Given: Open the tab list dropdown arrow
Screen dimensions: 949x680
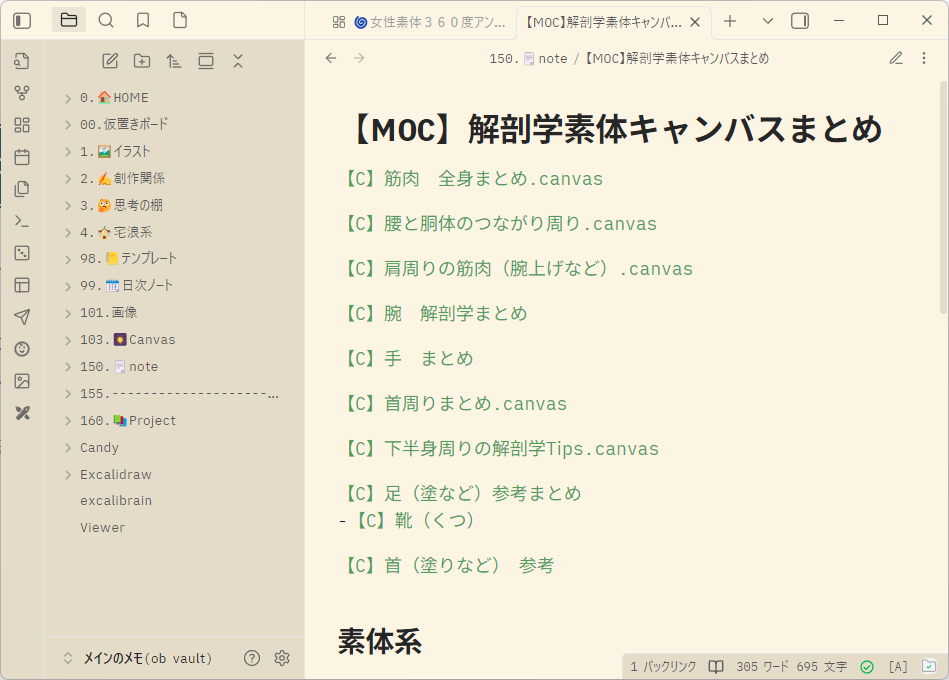Looking at the screenshot, I should click(x=768, y=20).
